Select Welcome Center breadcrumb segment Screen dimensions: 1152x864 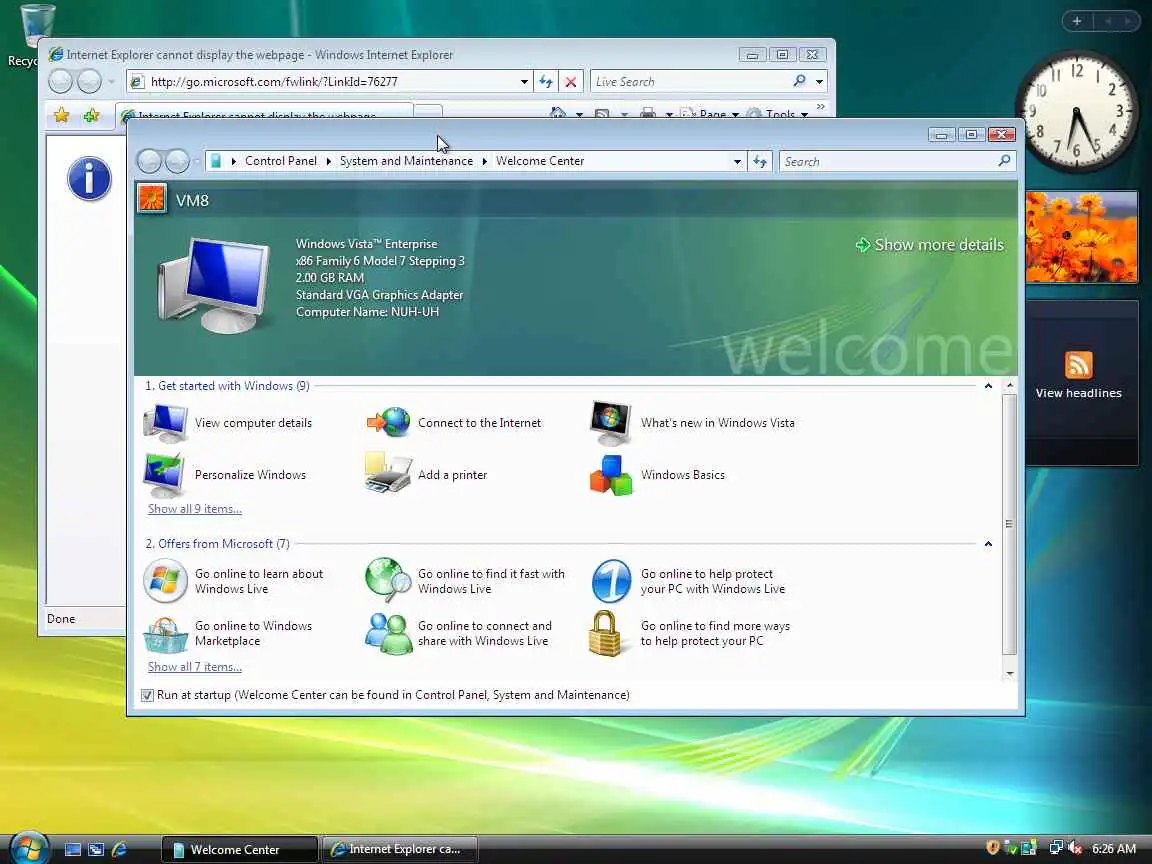click(540, 161)
